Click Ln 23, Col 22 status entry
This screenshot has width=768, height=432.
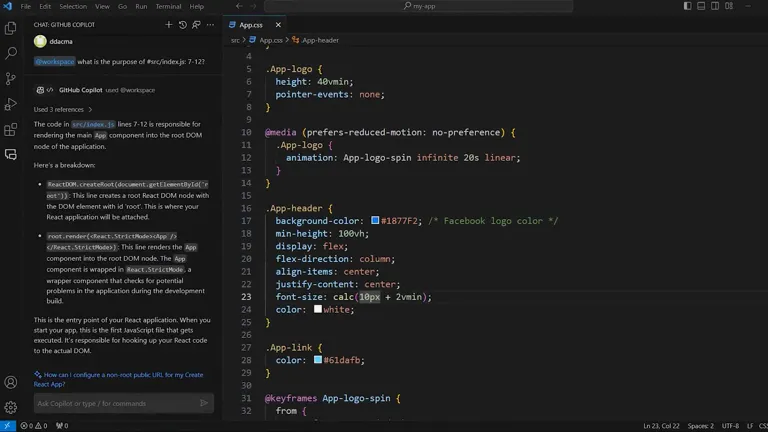[661, 426]
